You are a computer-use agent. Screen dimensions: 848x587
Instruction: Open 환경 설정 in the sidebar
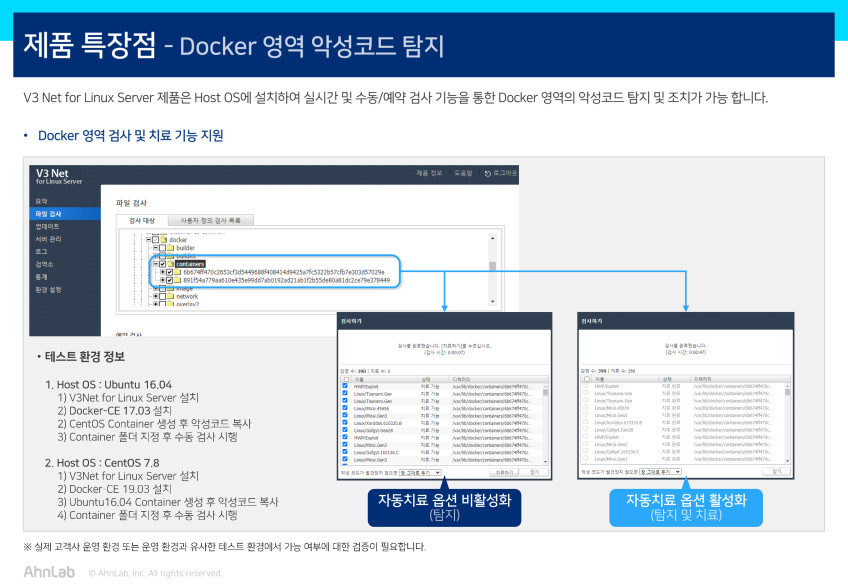(x=49, y=289)
